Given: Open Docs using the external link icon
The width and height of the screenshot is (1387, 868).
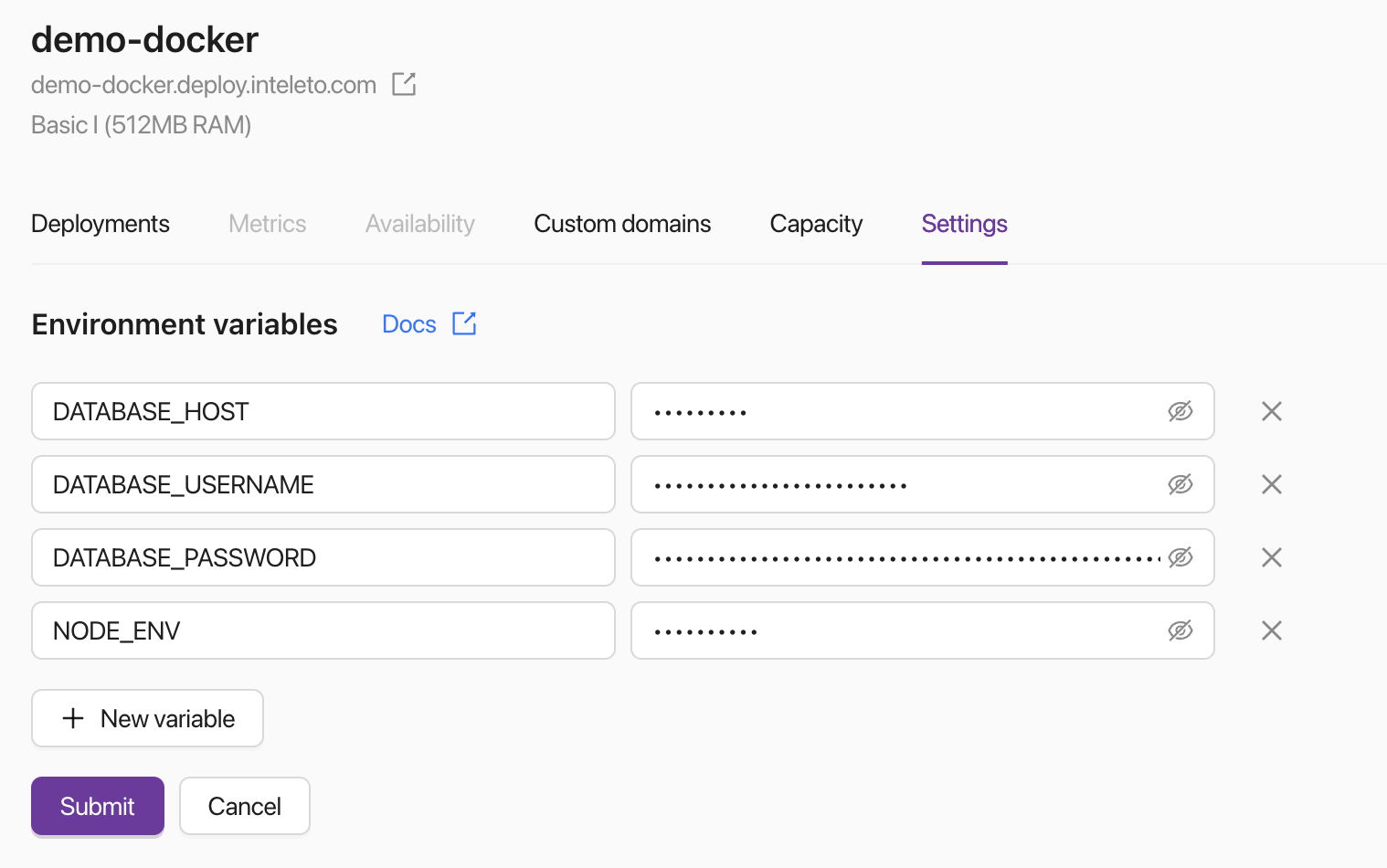Looking at the screenshot, I should pos(464,323).
